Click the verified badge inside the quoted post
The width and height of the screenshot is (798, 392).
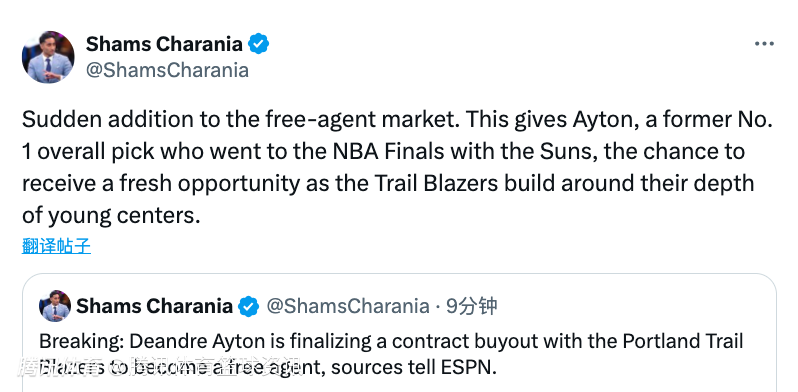pos(248,306)
